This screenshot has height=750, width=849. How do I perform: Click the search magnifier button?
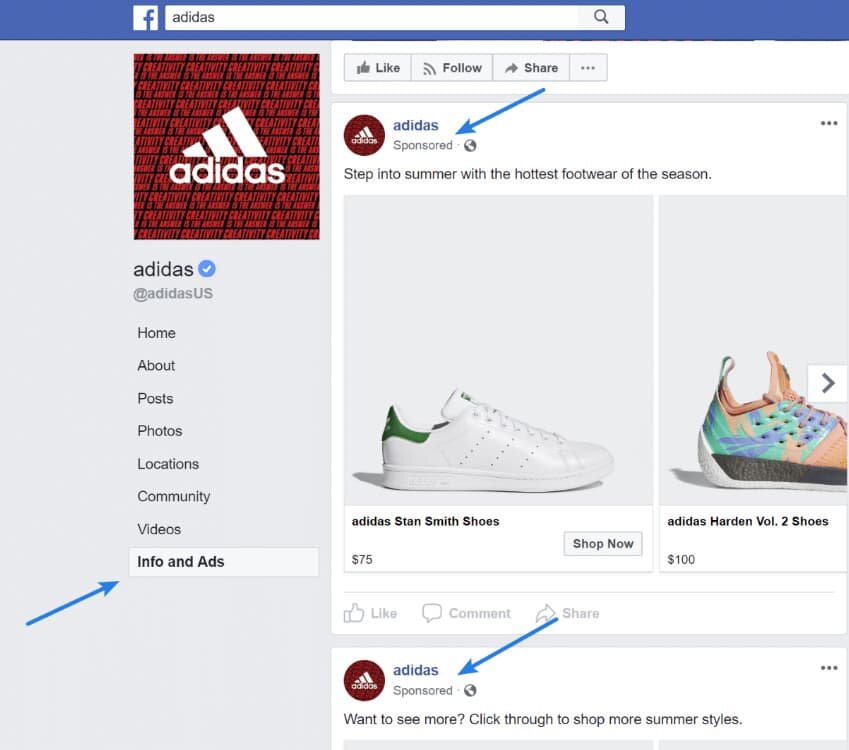tap(601, 17)
